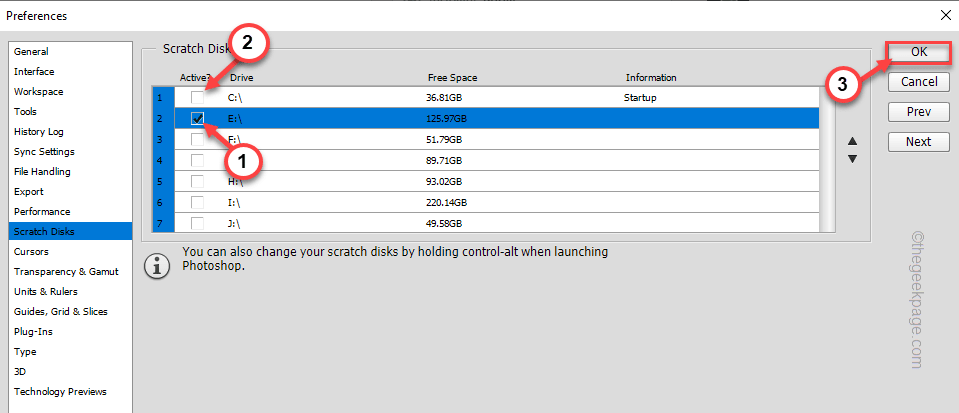Advance using the Next button

click(918, 141)
